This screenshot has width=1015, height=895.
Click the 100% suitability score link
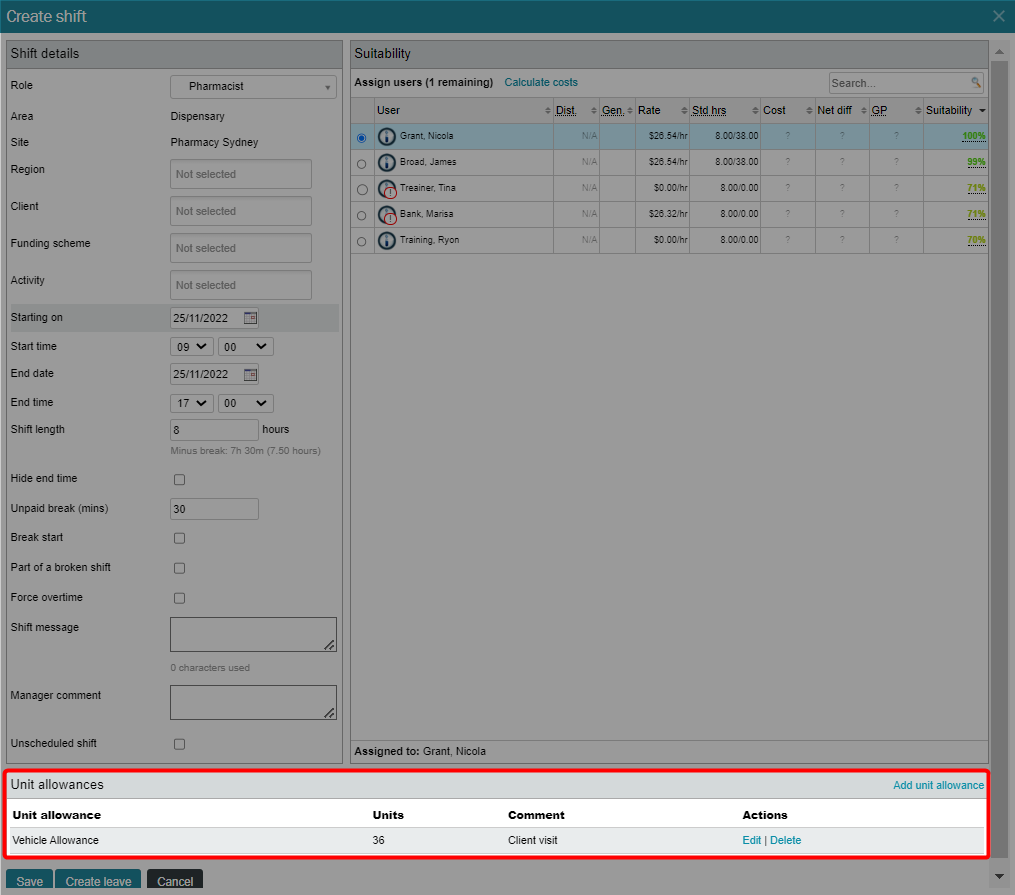click(974, 136)
